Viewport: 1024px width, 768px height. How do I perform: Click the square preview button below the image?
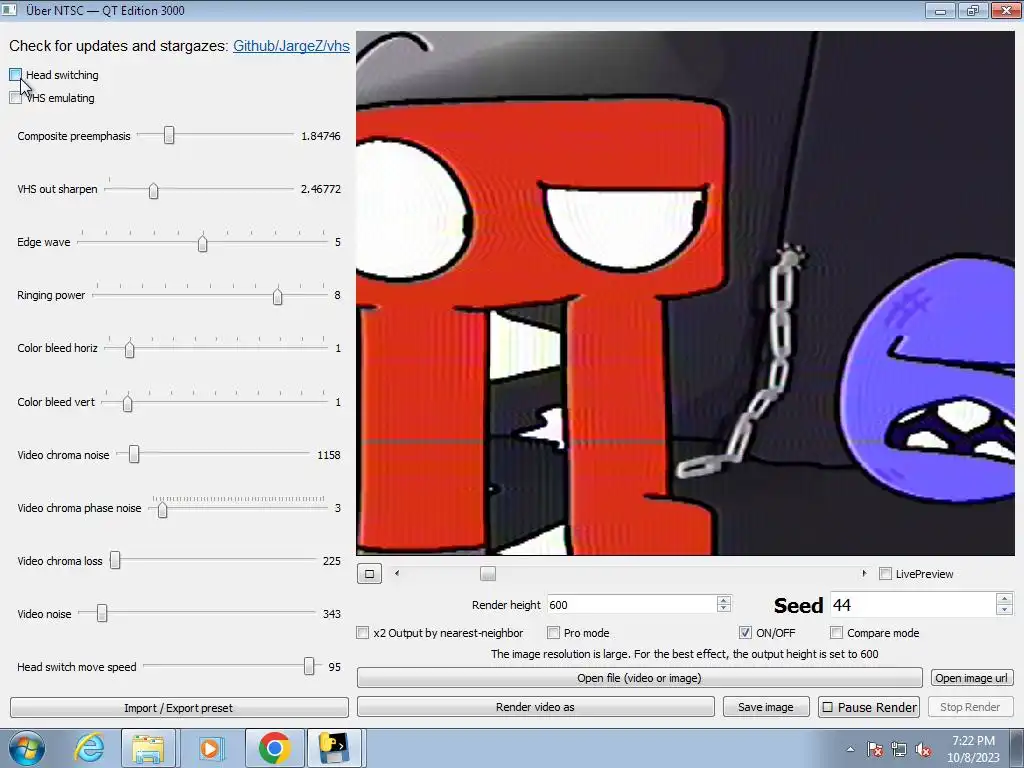369,574
